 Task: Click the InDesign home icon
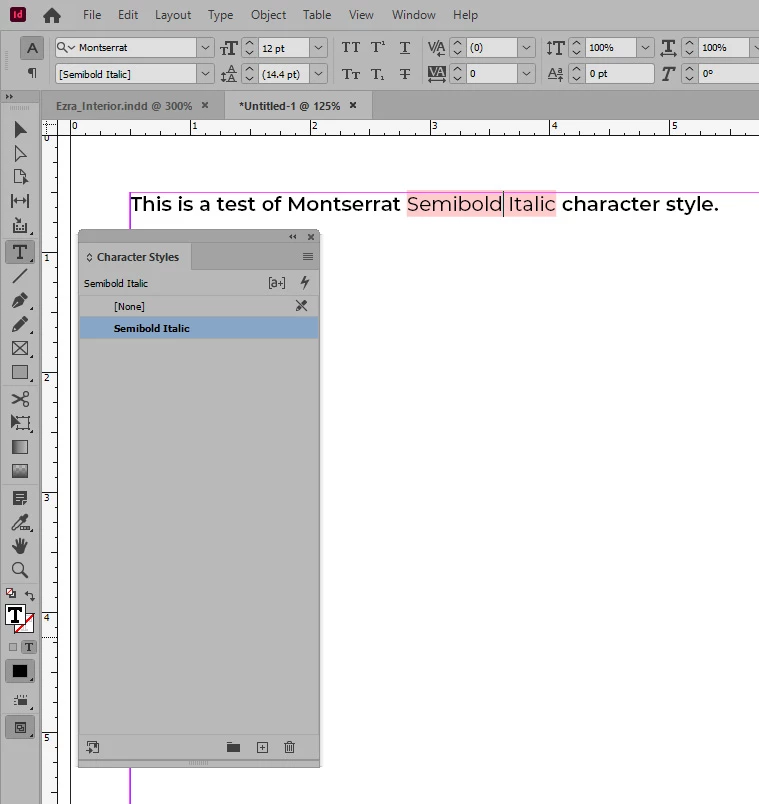52,15
